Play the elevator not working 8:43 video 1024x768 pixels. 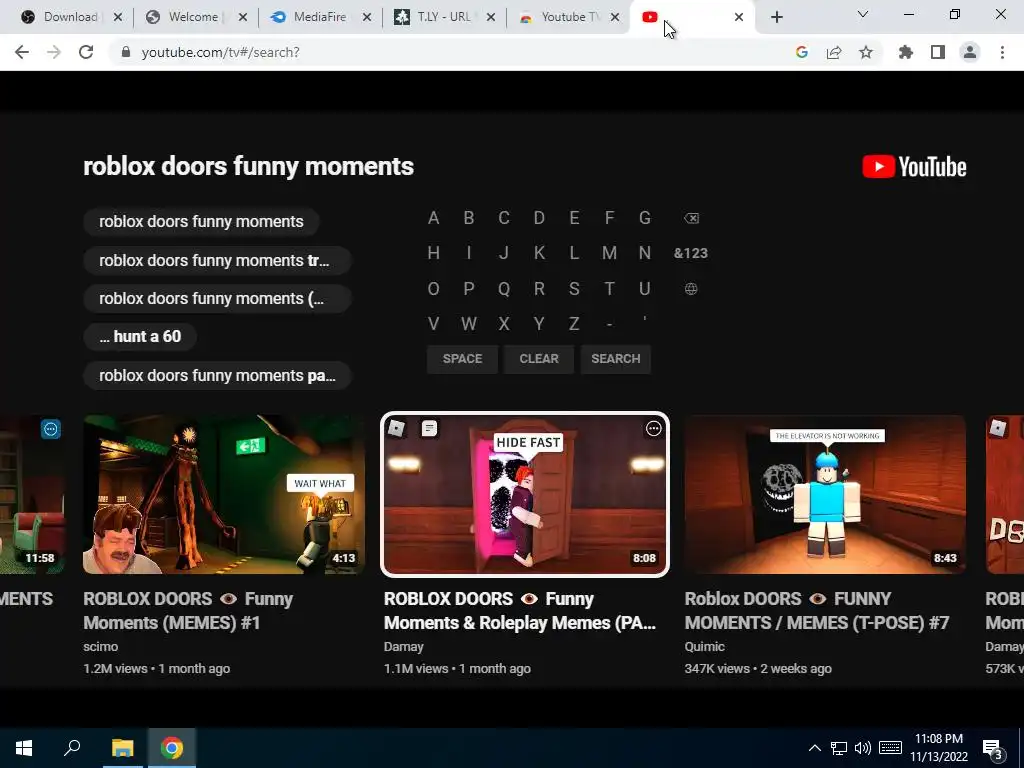[825, 494]
